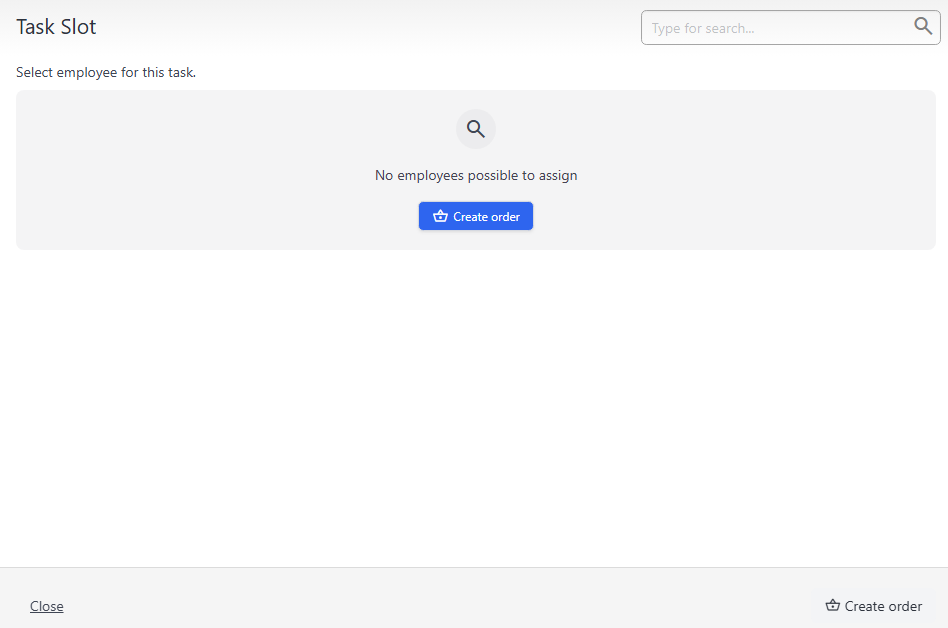Click the shopping cart icon on blue button
The width and height of the screenshot is (948, 628).
pos(440,215)
